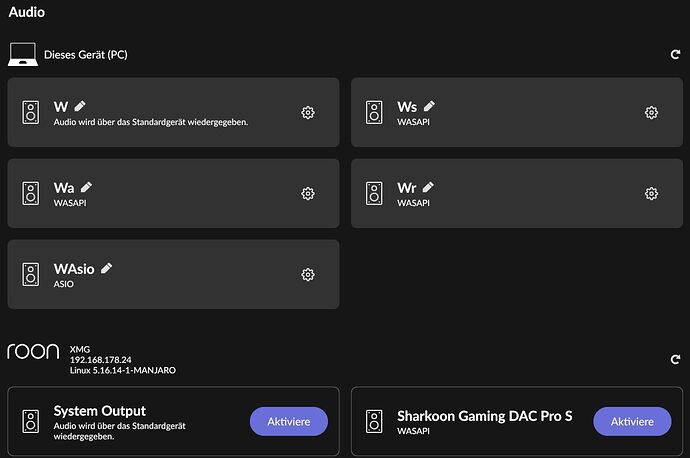Click pencil icon beside Wr name
This screenshot has height=458, width=690.
(x=428, y=187)
